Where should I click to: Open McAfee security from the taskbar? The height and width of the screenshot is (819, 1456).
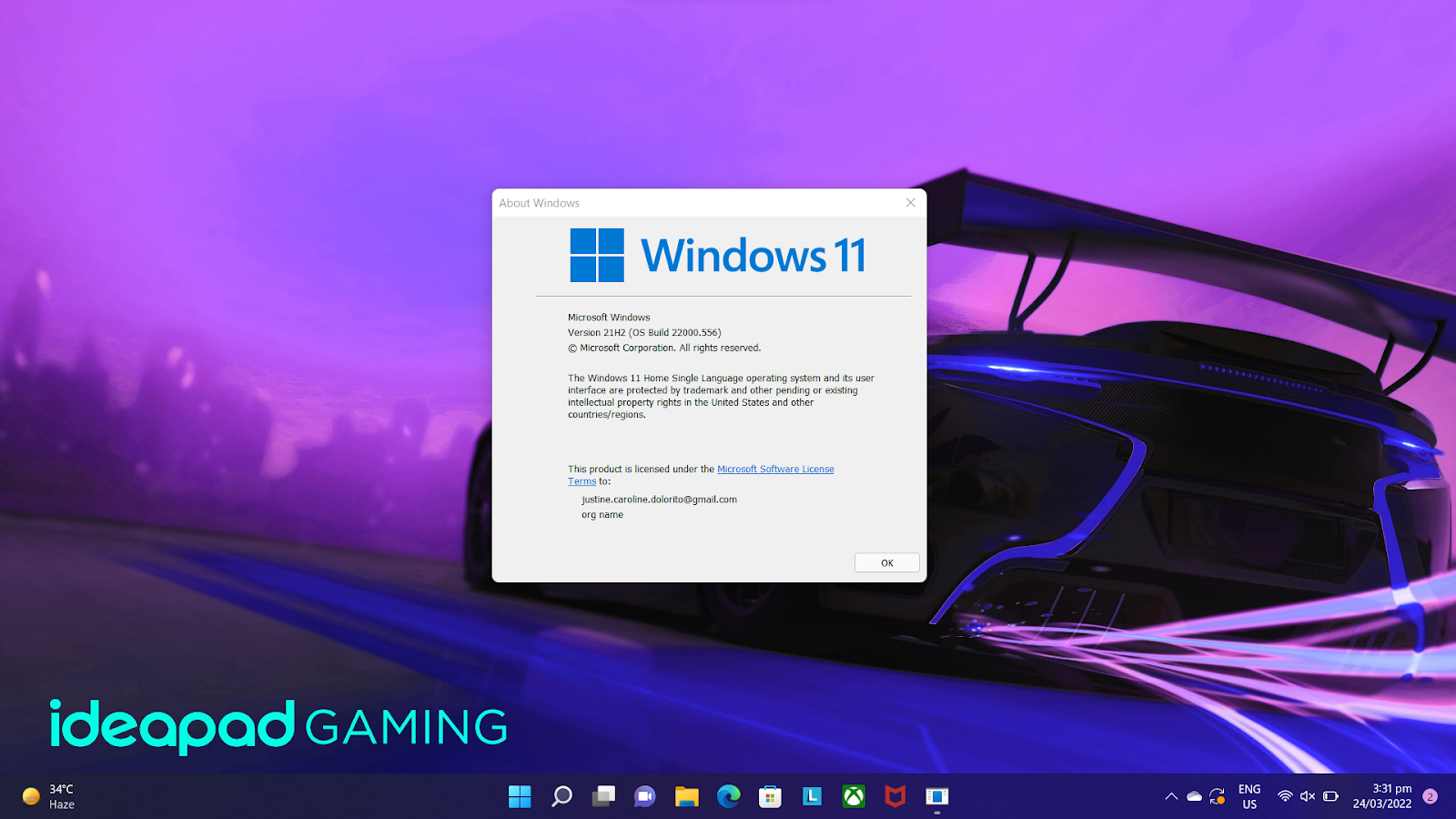pos(895,796)
